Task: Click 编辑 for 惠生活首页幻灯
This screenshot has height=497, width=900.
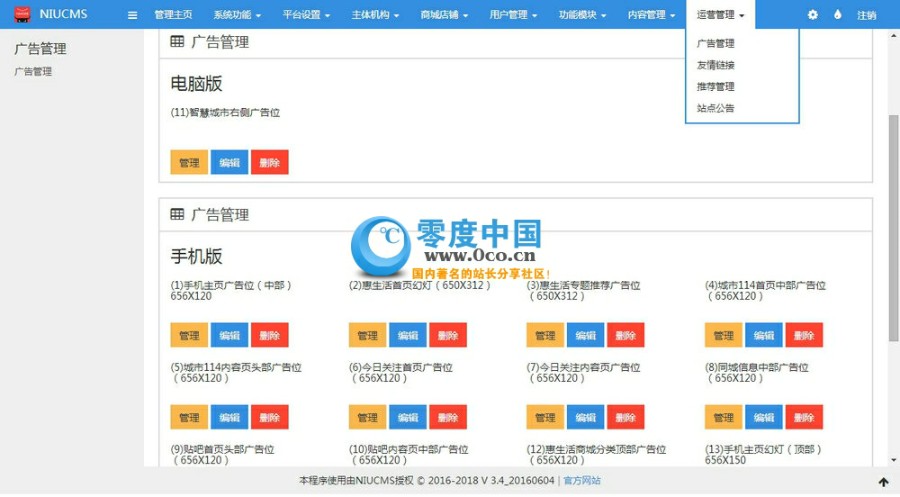Action: [x=408, y=335]
